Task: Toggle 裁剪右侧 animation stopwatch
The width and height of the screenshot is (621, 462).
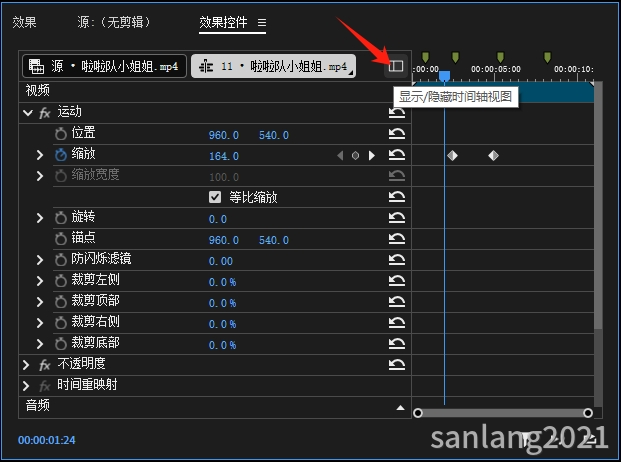Action: point(61,323)
